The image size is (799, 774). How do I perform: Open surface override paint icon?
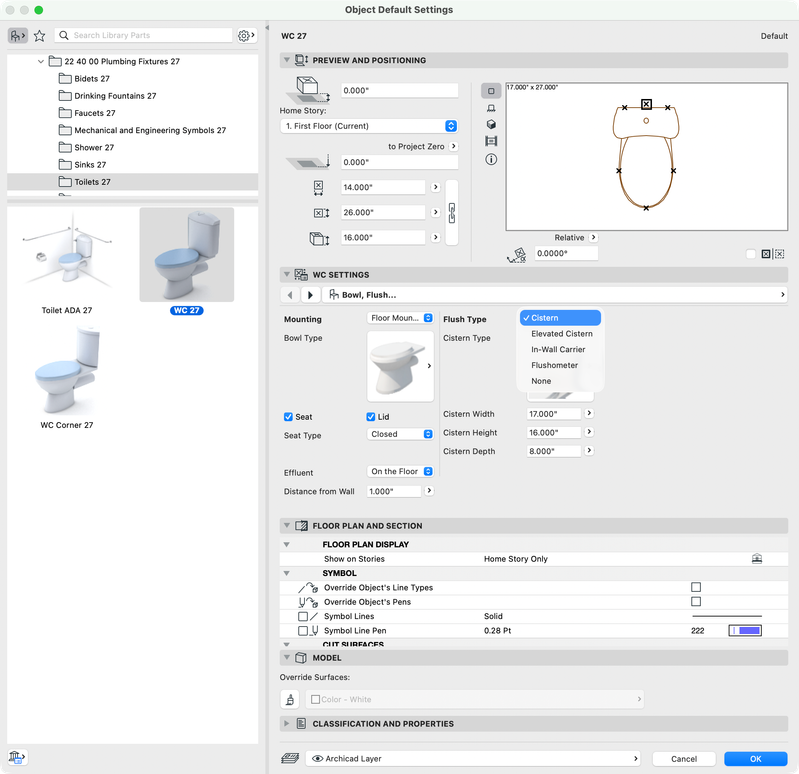(x=290, y=699)
